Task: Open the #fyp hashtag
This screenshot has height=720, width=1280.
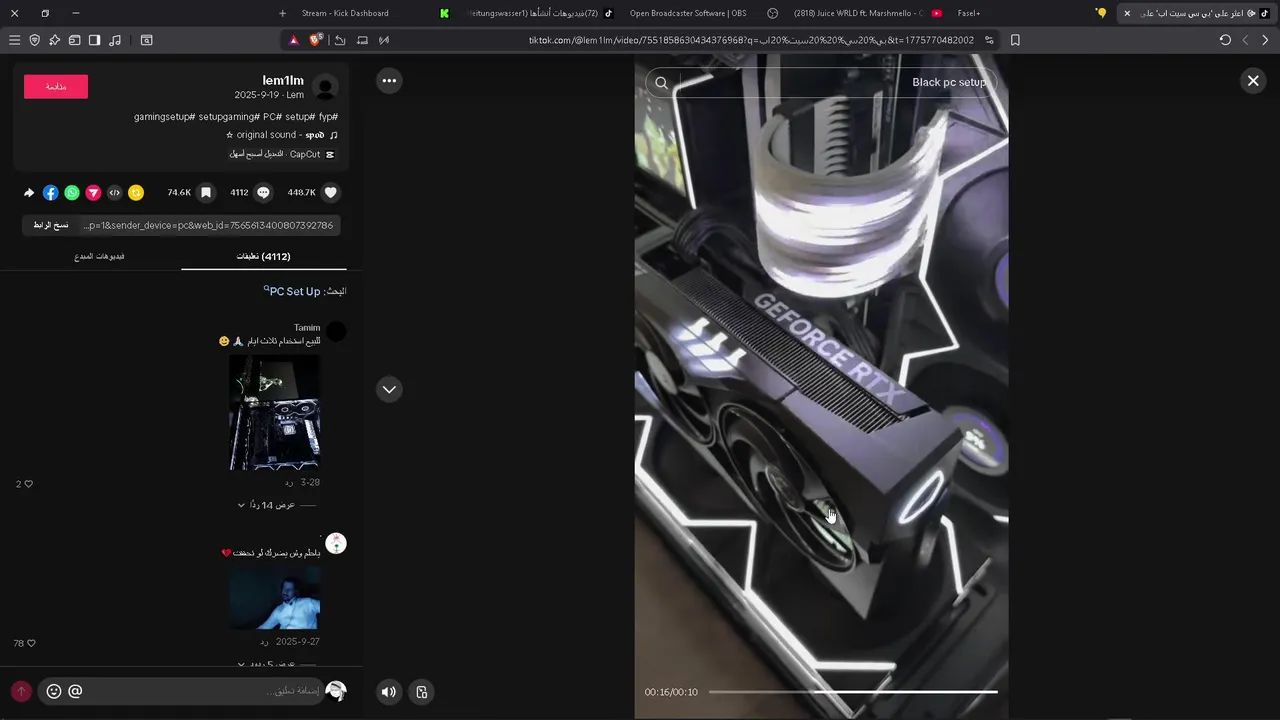Action: click(x=328, y=117)
